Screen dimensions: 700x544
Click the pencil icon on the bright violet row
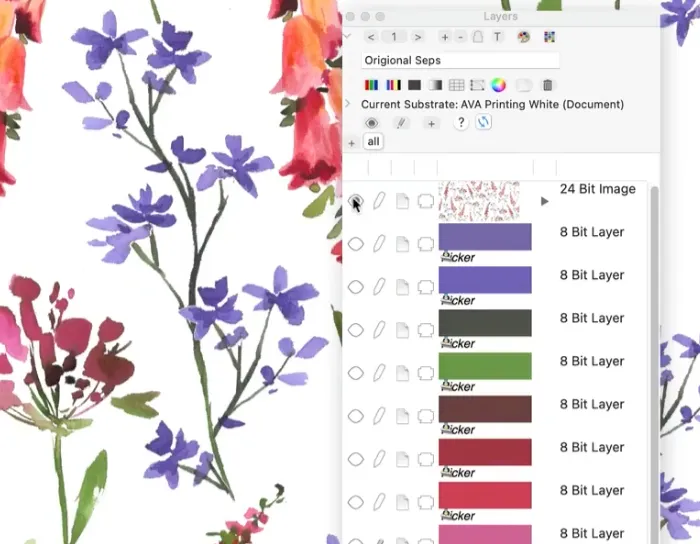point(379,287)
